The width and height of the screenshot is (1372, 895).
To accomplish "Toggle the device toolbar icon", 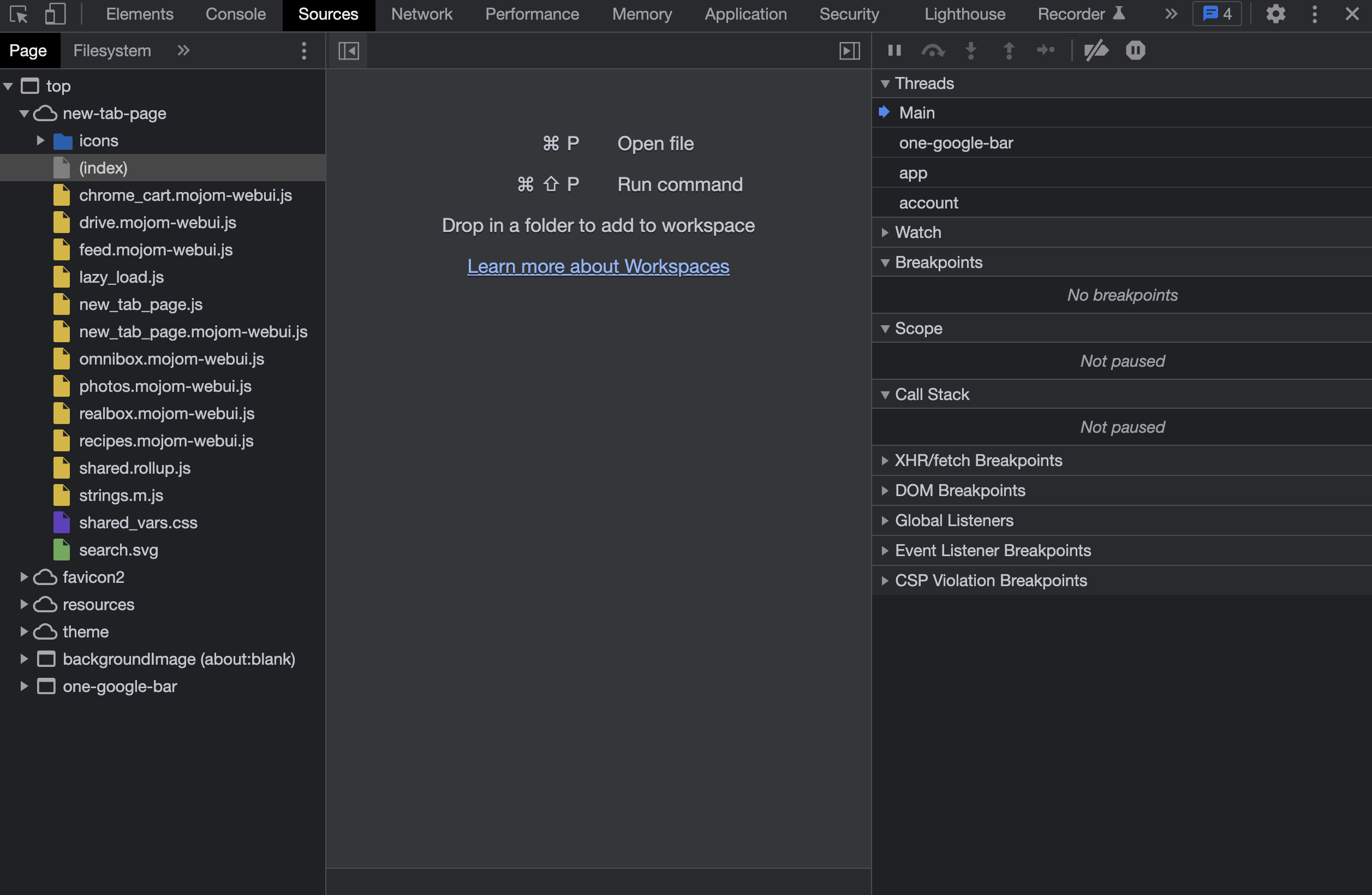I will [x=55, y=14].
